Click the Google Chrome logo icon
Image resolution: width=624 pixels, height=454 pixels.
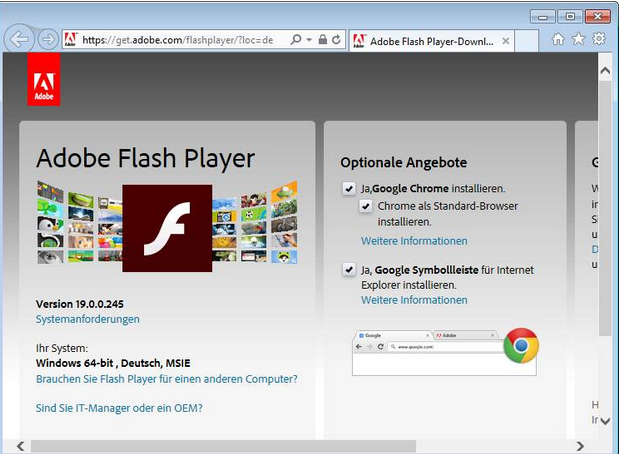[x=521, y=345]
